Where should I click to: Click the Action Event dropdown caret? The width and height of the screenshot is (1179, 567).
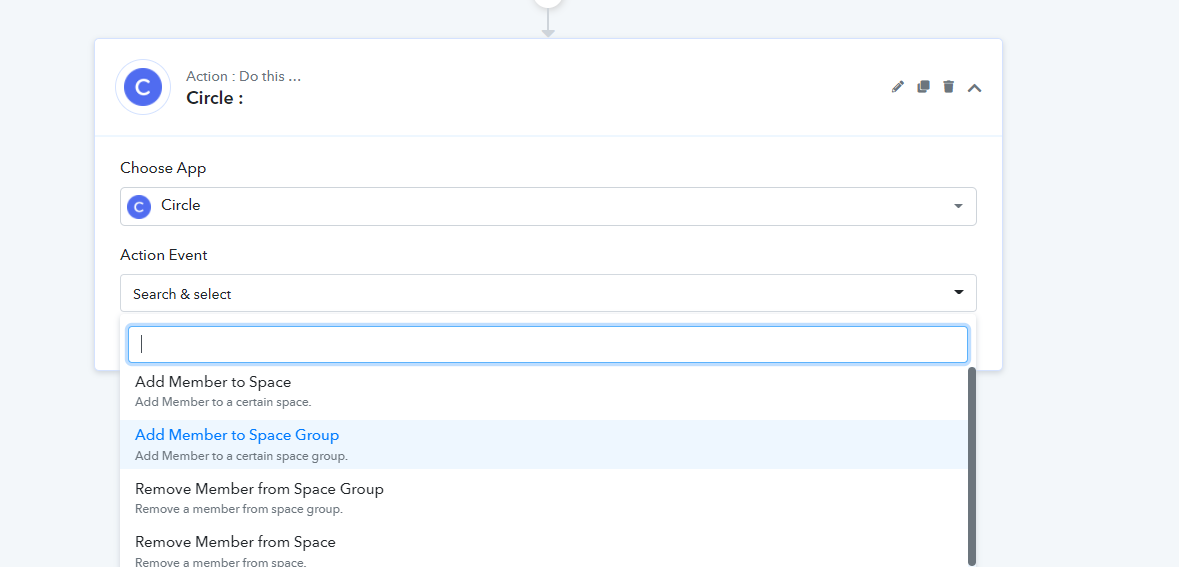click(x=959, y=293)
